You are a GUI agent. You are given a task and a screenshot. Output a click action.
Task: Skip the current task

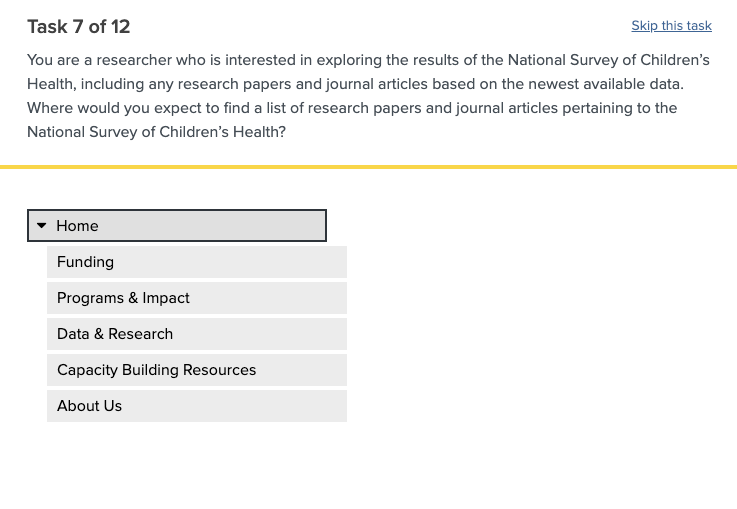click(x=671, y=26)
